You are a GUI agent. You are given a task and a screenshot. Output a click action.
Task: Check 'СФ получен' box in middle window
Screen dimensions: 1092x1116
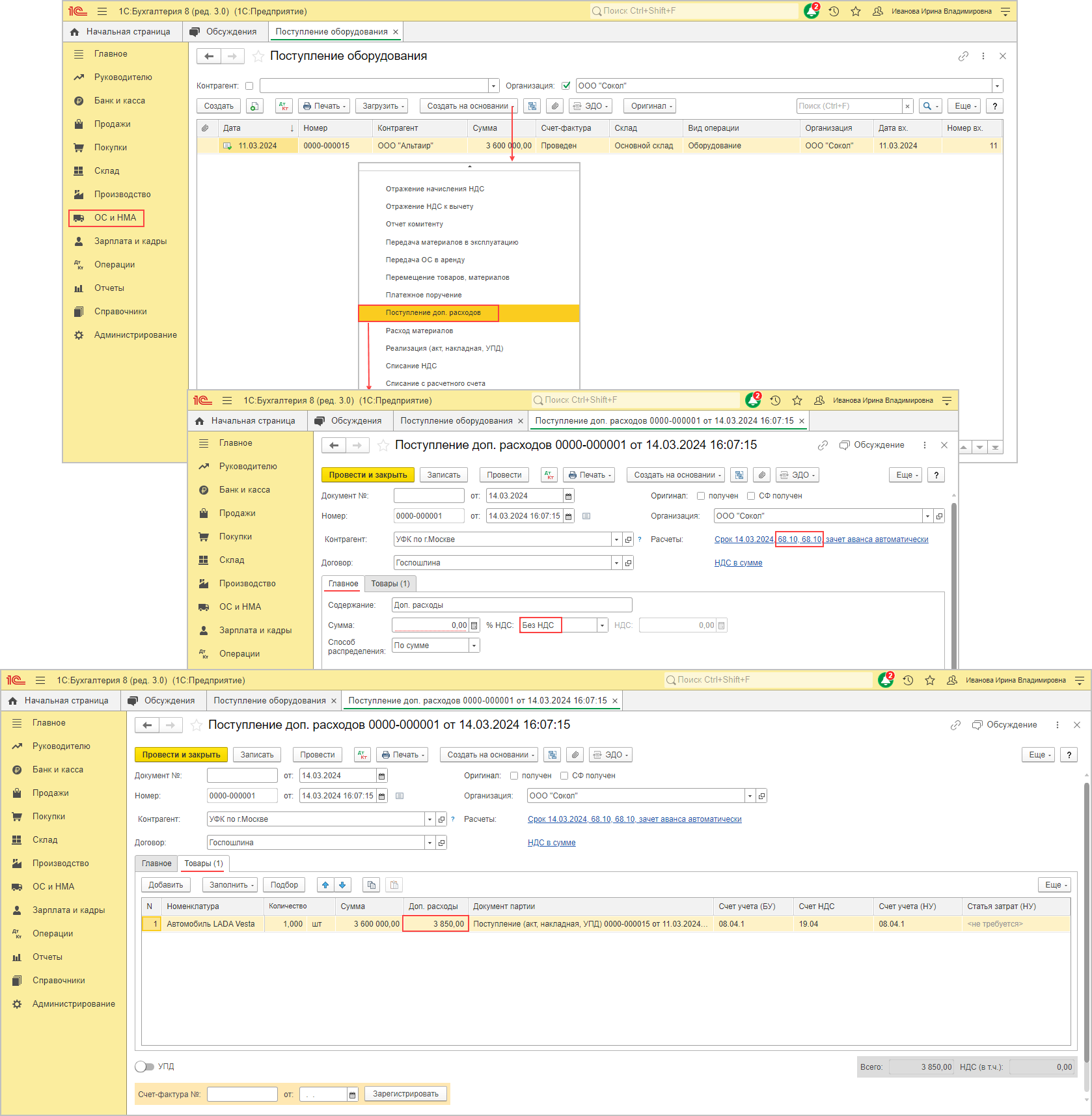pyautogui.click(x=751, y=496)
